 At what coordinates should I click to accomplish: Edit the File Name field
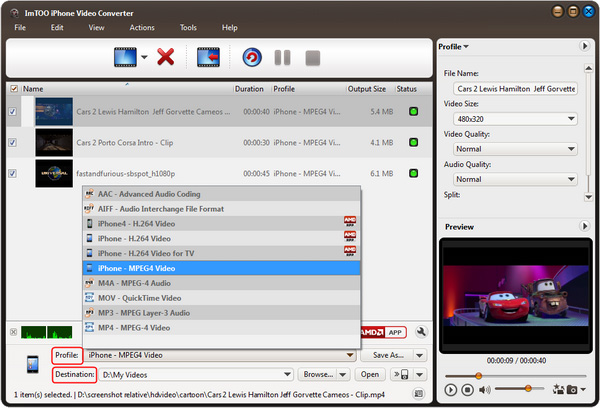click(515, 89)
